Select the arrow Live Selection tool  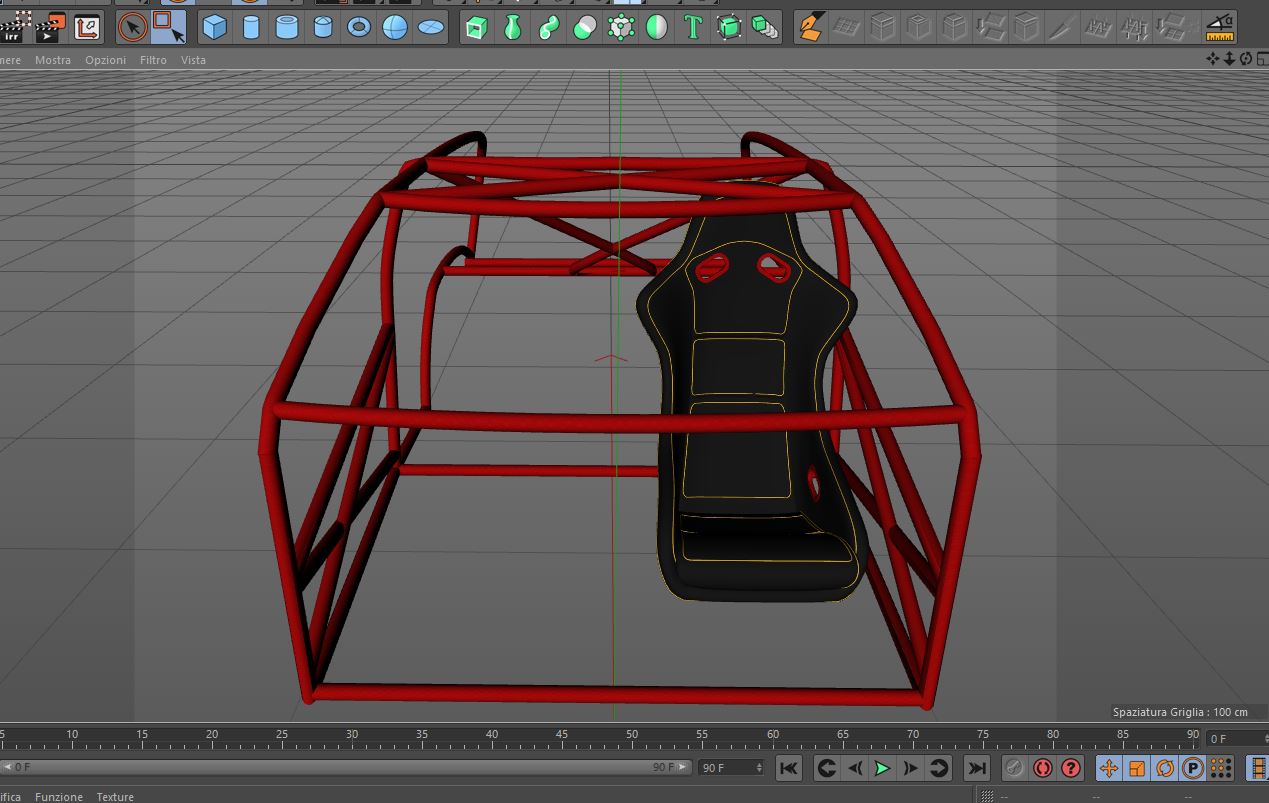[x=132, y=27]
